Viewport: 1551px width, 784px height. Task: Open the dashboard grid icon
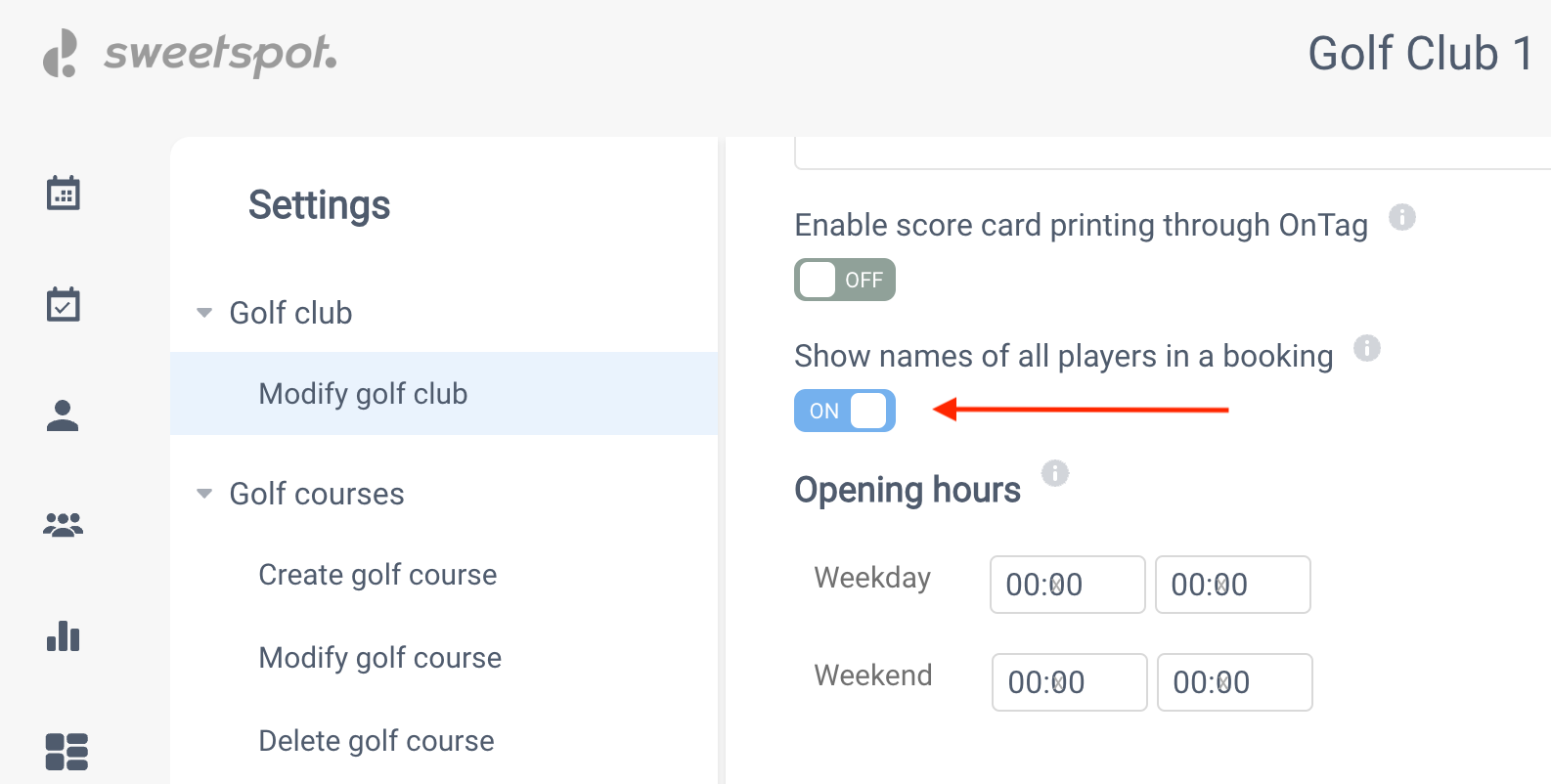tap(66, 752)
